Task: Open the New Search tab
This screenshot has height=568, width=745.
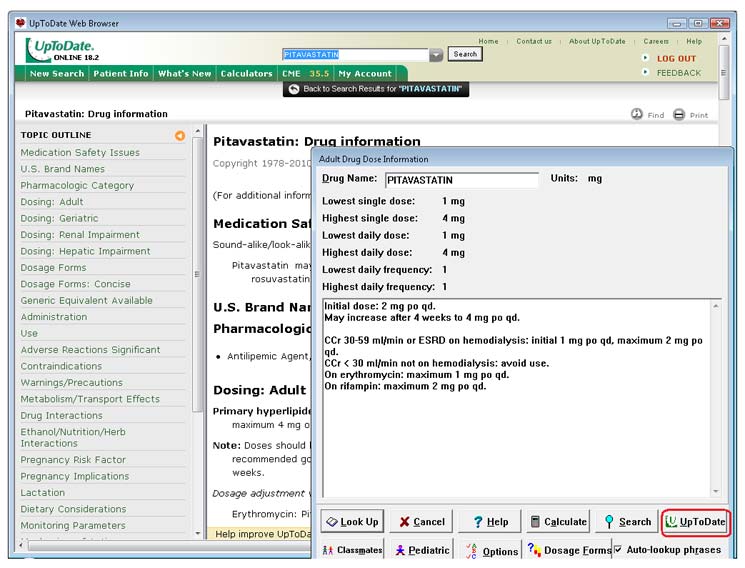Action: click(x=57, y=73)
